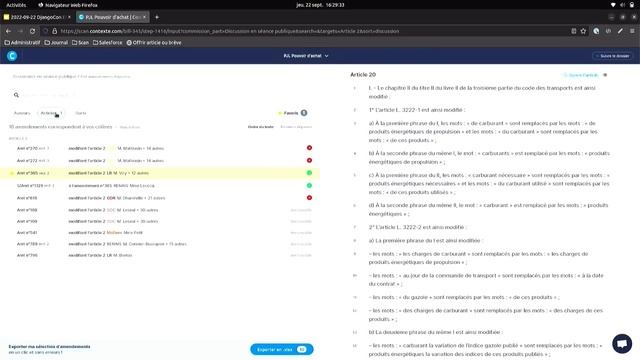Select Amt n°370 amendment row
The width and height of the screenshot is (640, 360).
(160, 148)
